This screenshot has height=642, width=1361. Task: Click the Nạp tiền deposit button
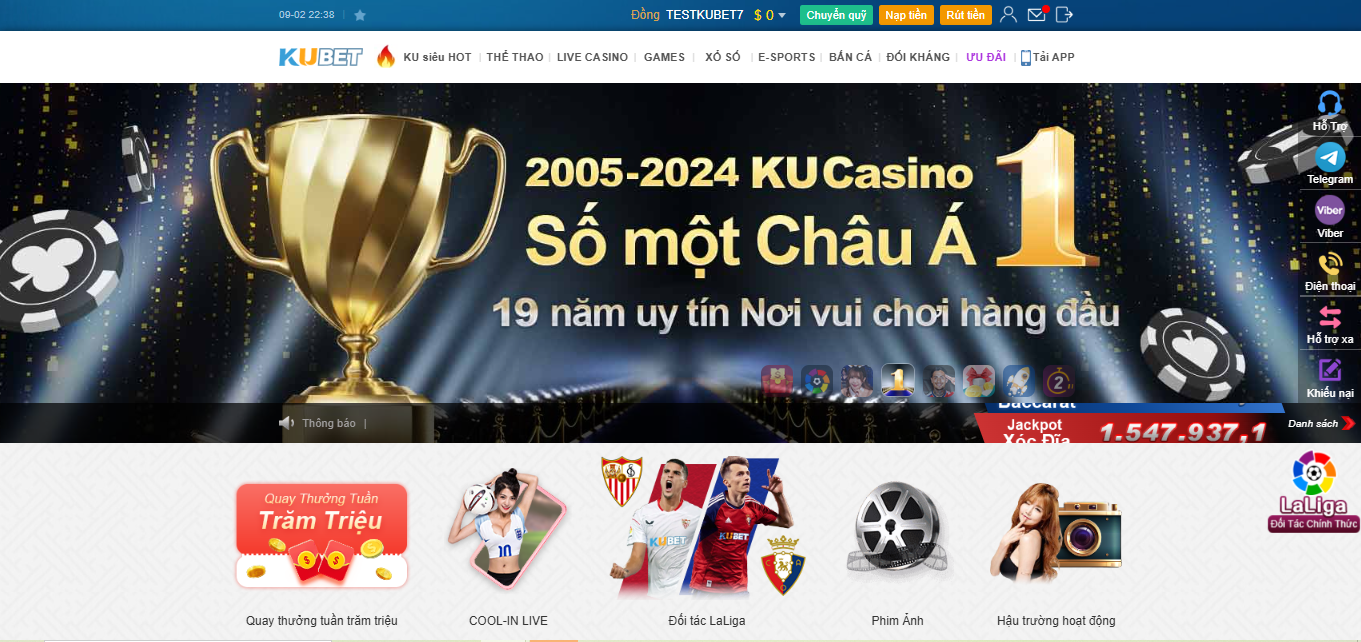(x=906, y=15)
